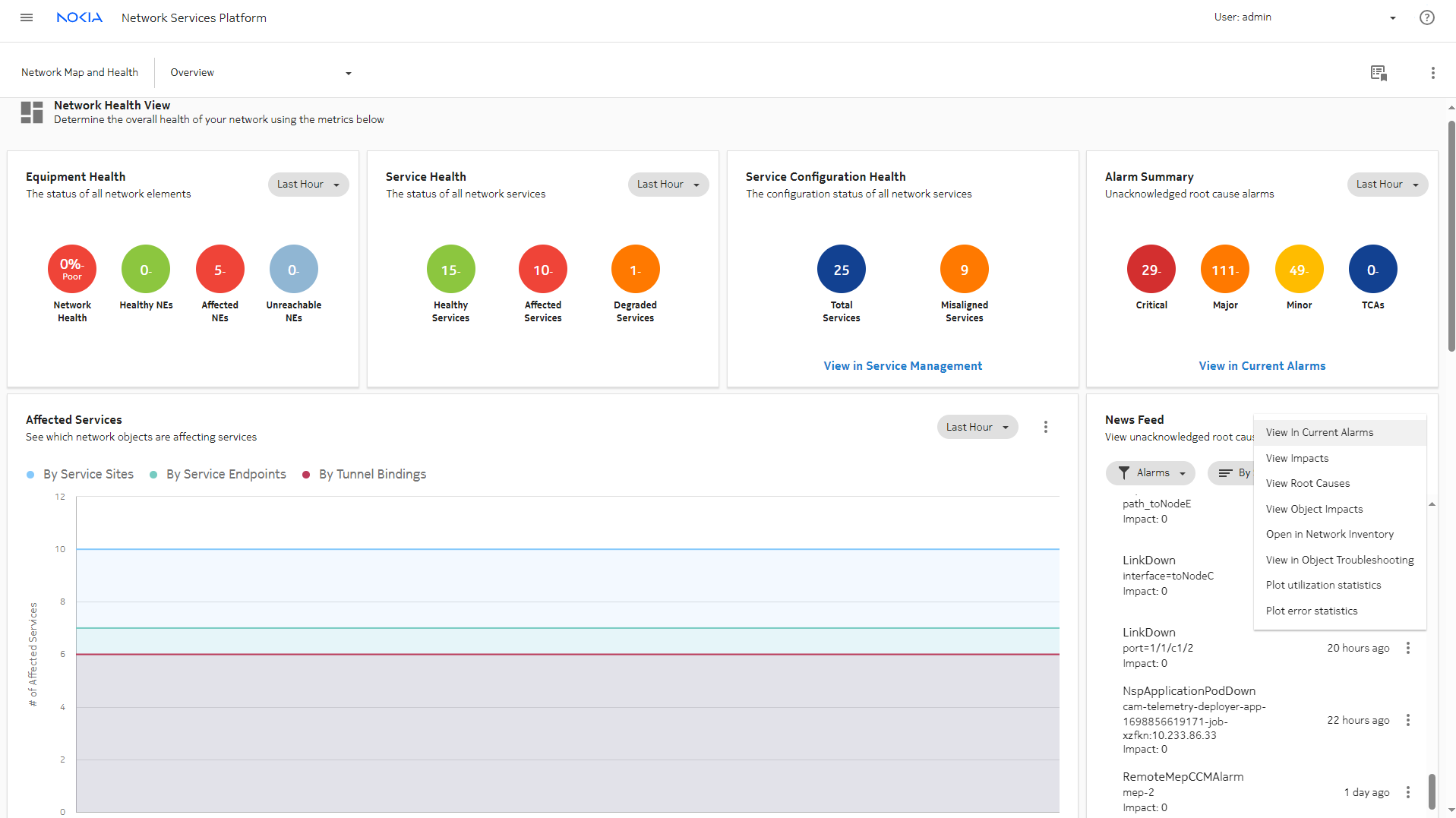Select View Impacts menu item

tap(1340, 458)
